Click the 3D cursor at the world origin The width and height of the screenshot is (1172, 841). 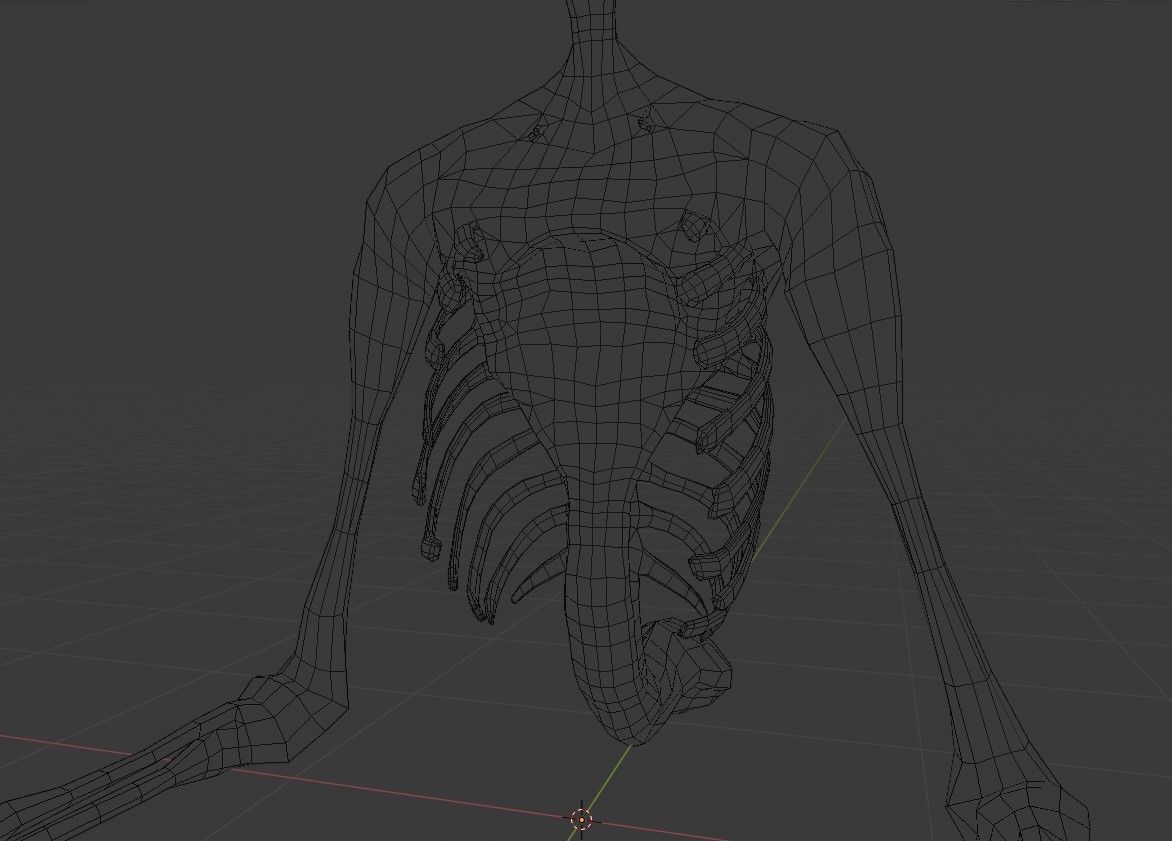[582, 819]
